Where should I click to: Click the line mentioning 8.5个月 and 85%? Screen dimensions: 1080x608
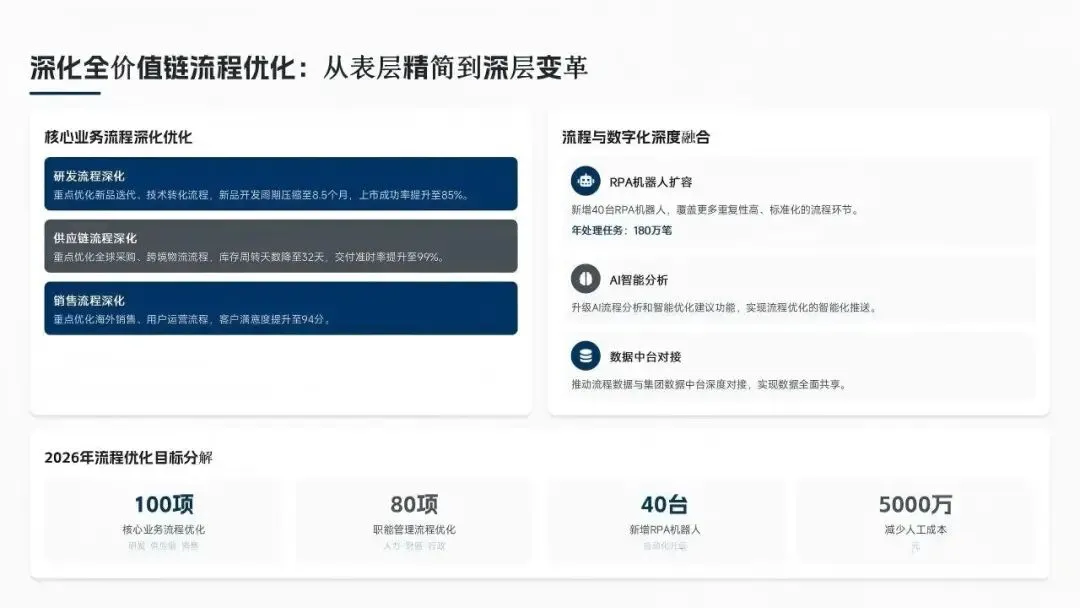(262, 195)
